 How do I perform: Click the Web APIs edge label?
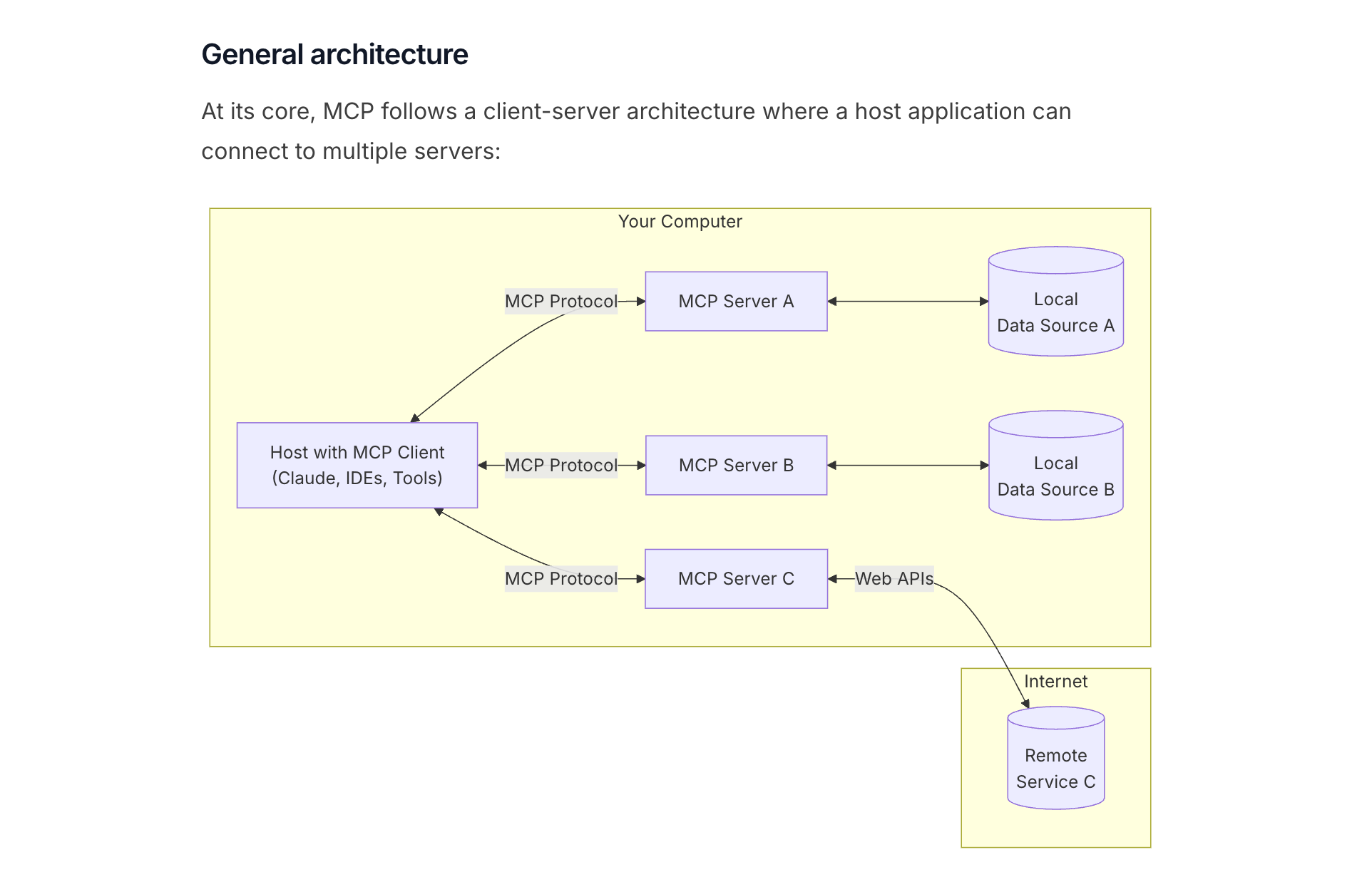tap(894, 579)
